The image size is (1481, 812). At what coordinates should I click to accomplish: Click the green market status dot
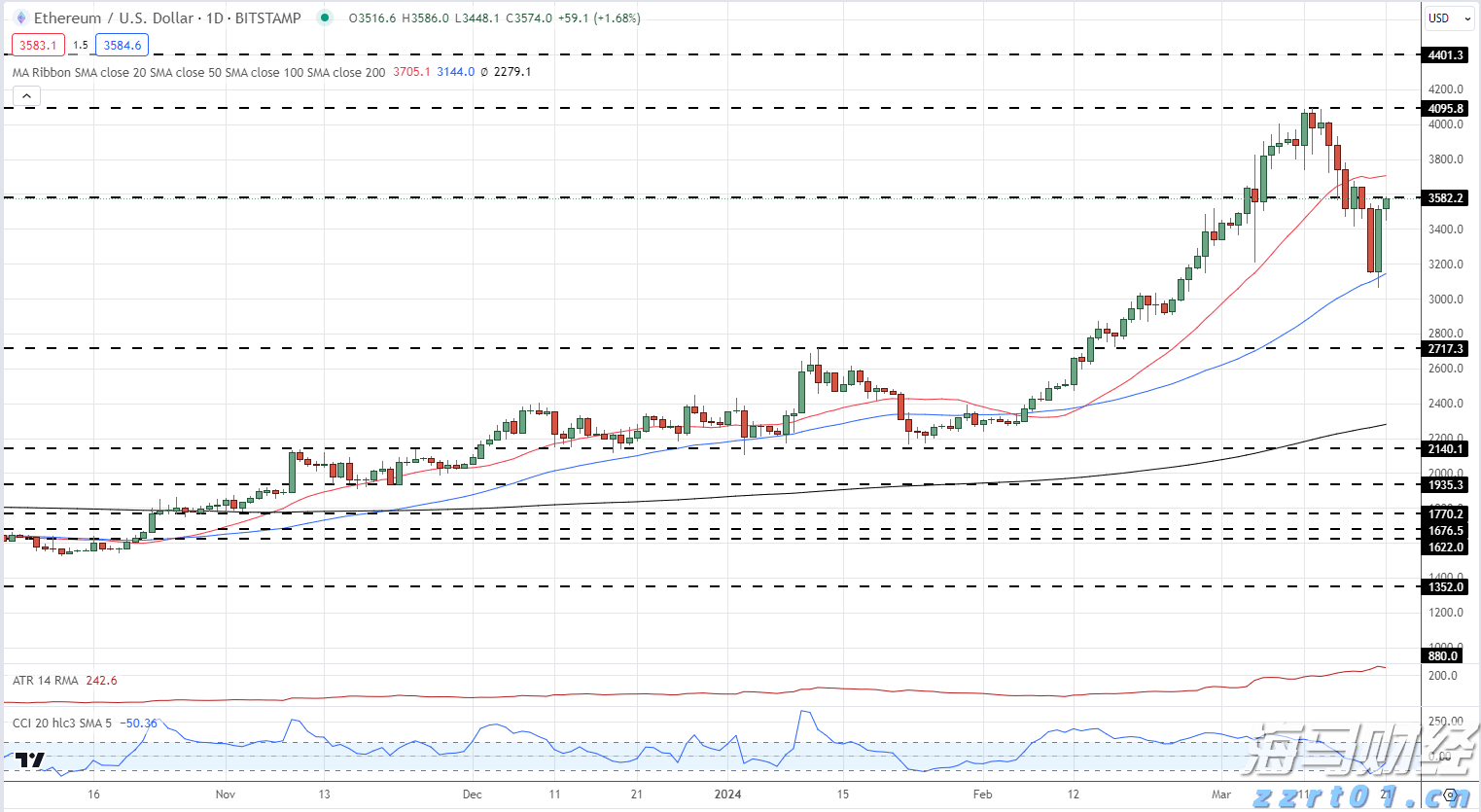(x=325, y=18)
